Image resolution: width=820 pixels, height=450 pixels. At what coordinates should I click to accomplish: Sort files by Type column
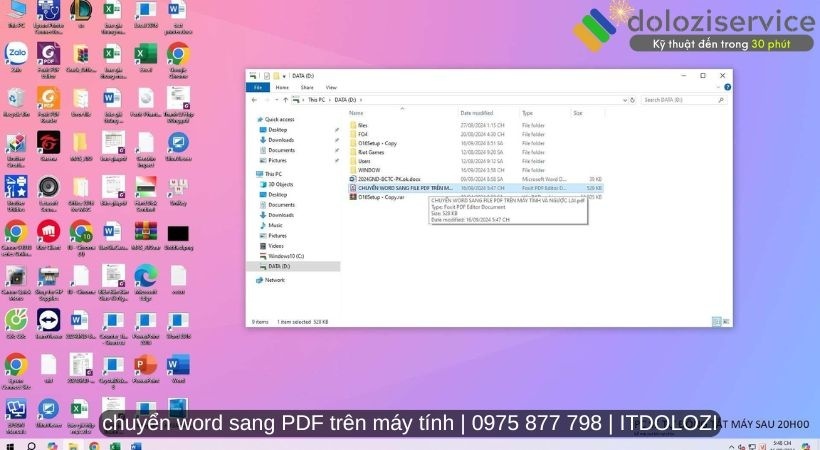click(527, 113)
